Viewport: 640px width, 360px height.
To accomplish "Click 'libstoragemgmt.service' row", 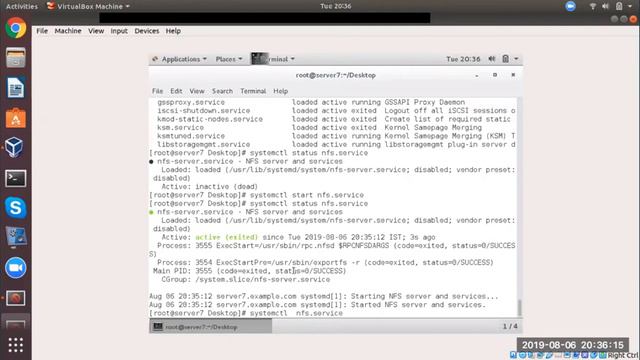I will 336,144.
